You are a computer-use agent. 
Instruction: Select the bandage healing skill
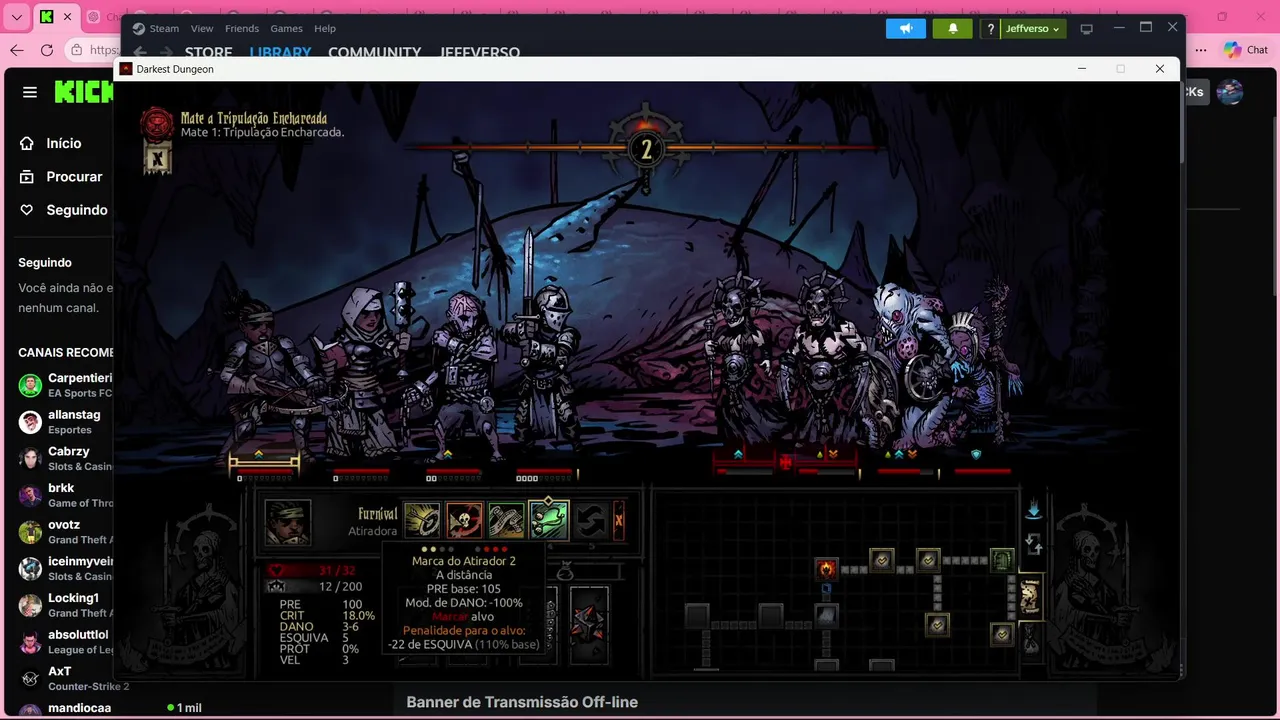506,520
